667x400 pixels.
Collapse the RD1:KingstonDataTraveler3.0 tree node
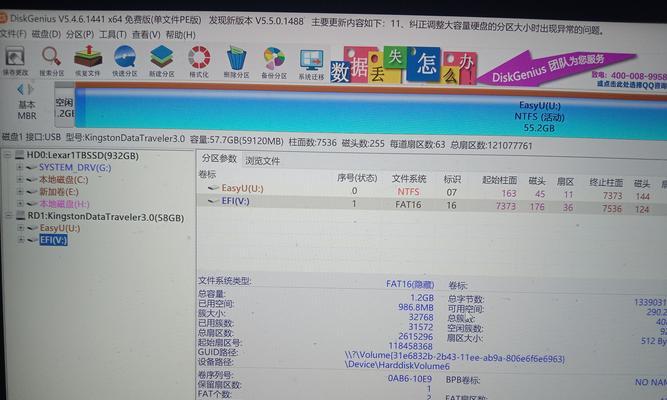8,216
